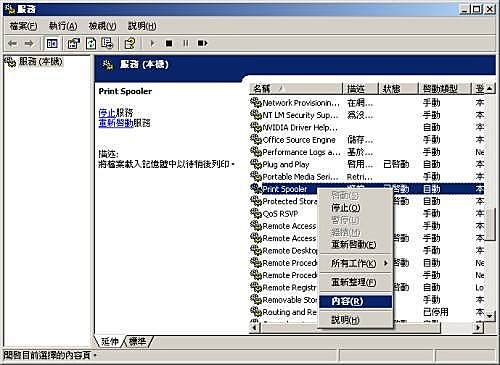Click horizontal scrollbar right arrow
The height and width of the screenshot is (365, 500).
(478, 328)
